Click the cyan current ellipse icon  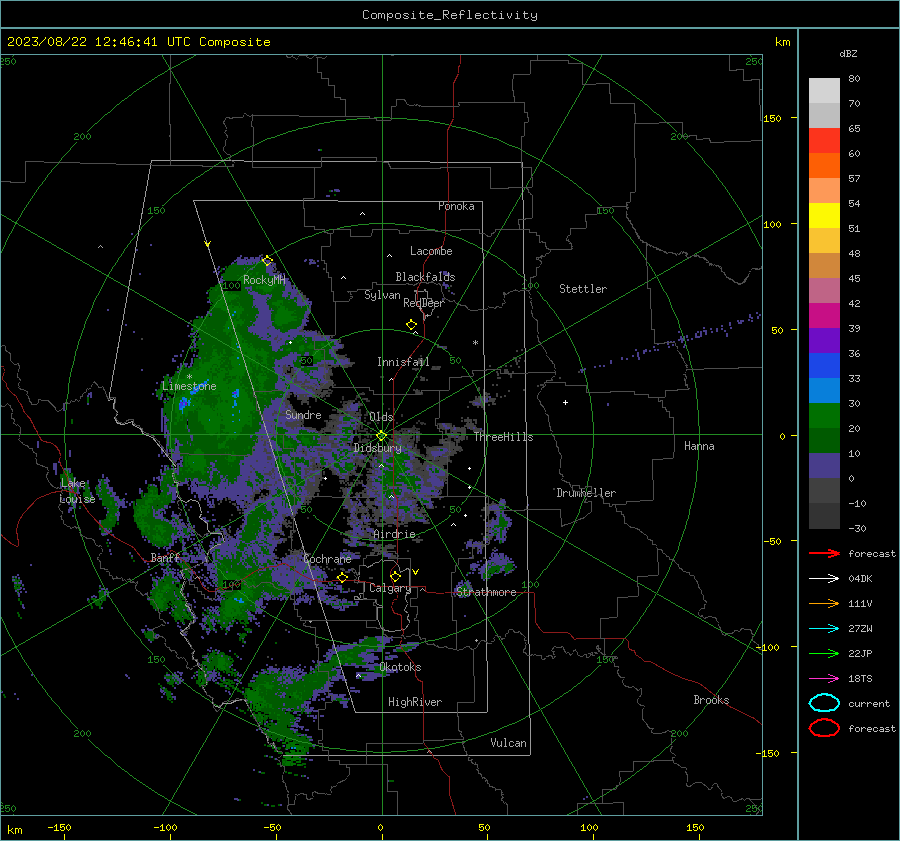point(824,703)
